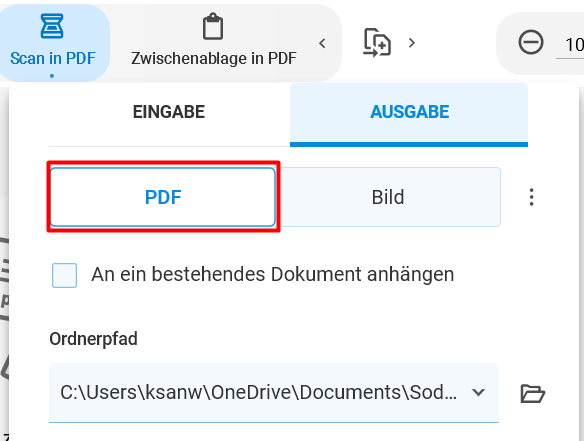
Task: Expand the Ordnerpfad dropdown arrow
Action: [x=478, y=392]
